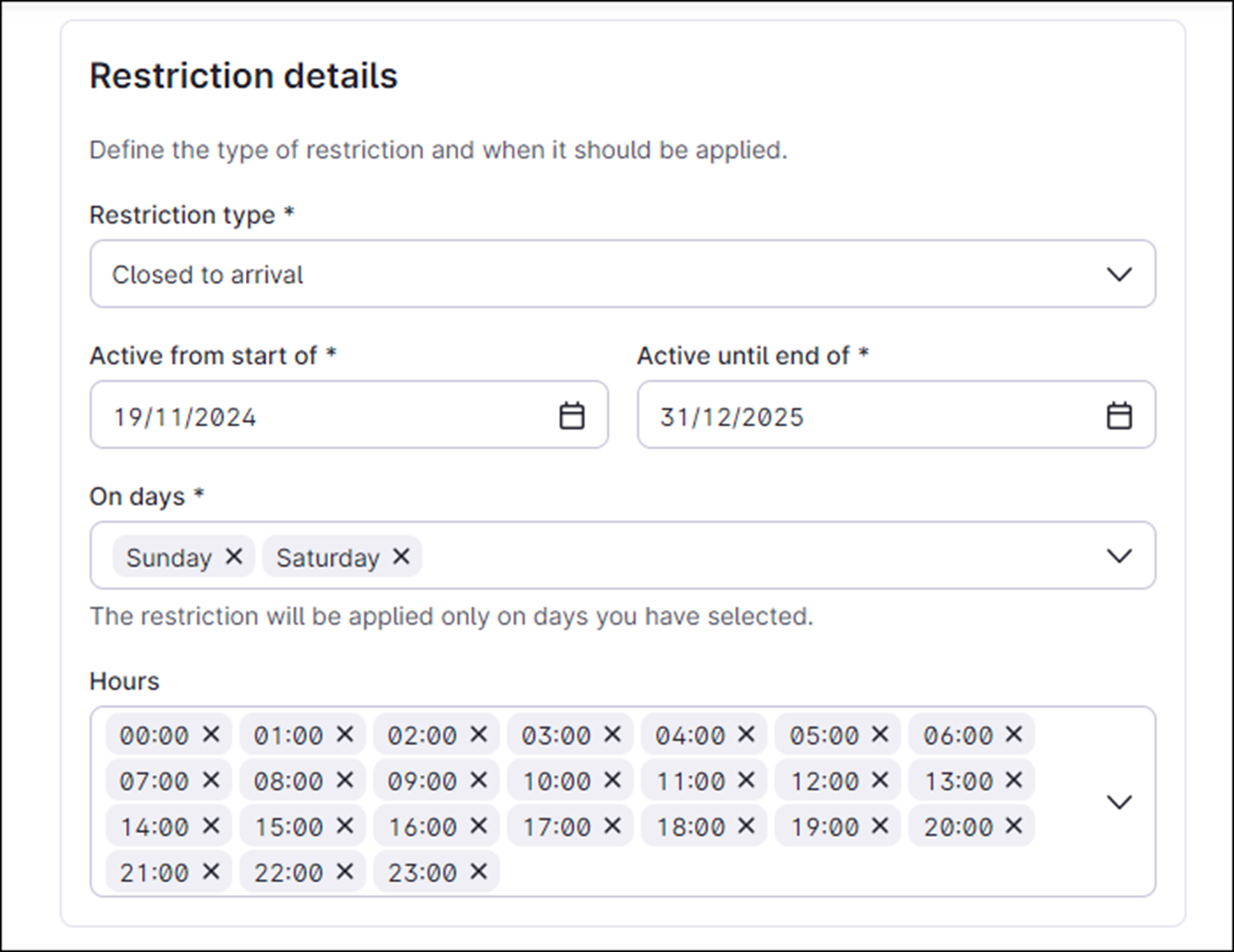Remove the 06:00 hour chip
Screen dimensions: 1234x952
click(x=1013, y=734)
